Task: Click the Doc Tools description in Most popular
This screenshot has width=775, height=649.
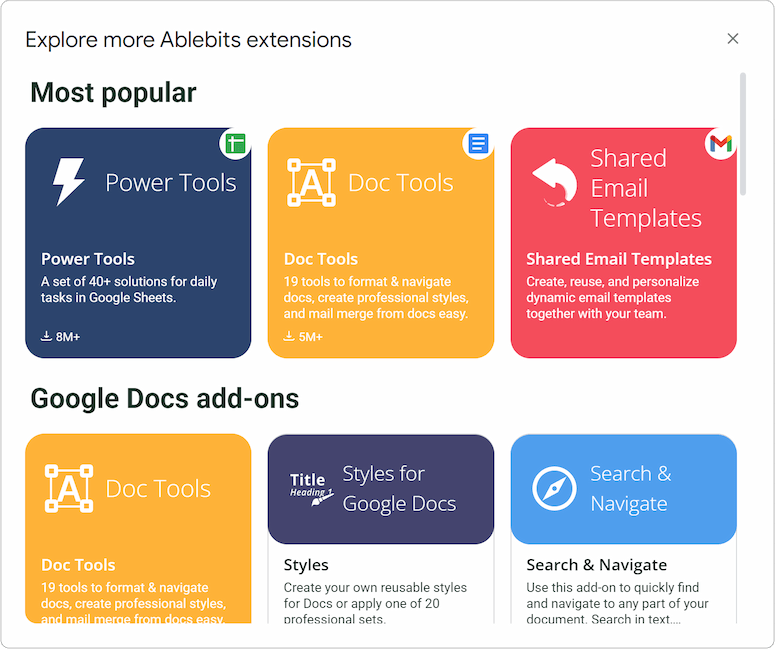Action: pos(376,297)
